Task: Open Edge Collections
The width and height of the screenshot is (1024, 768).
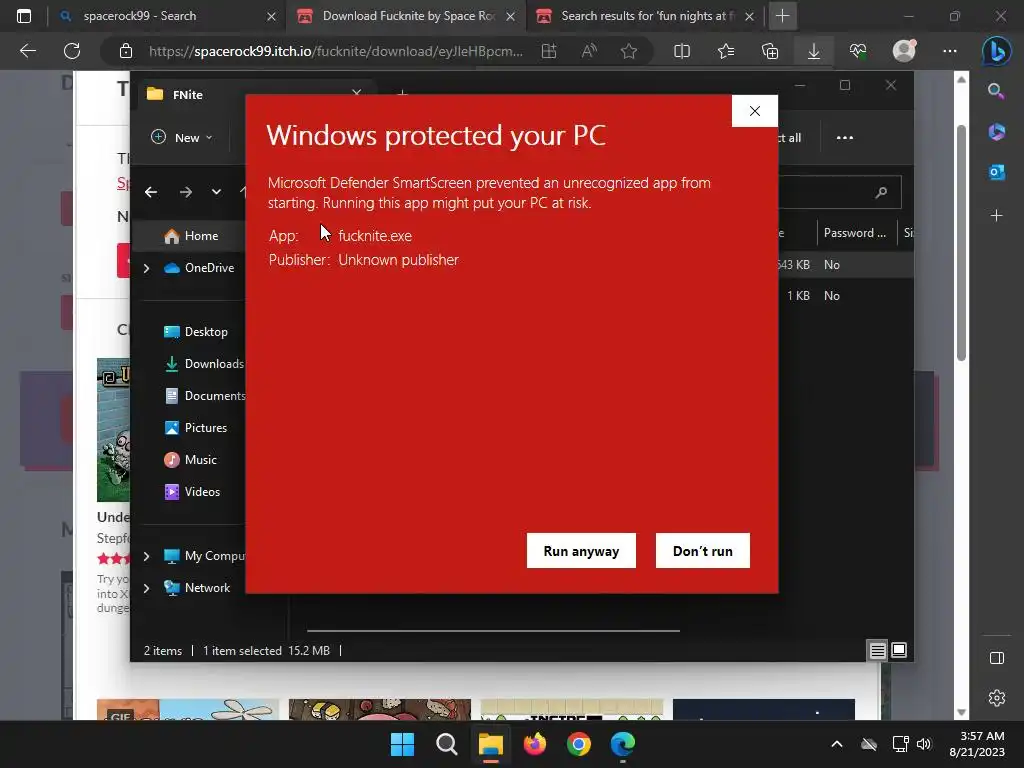Action: coord(770,51)
